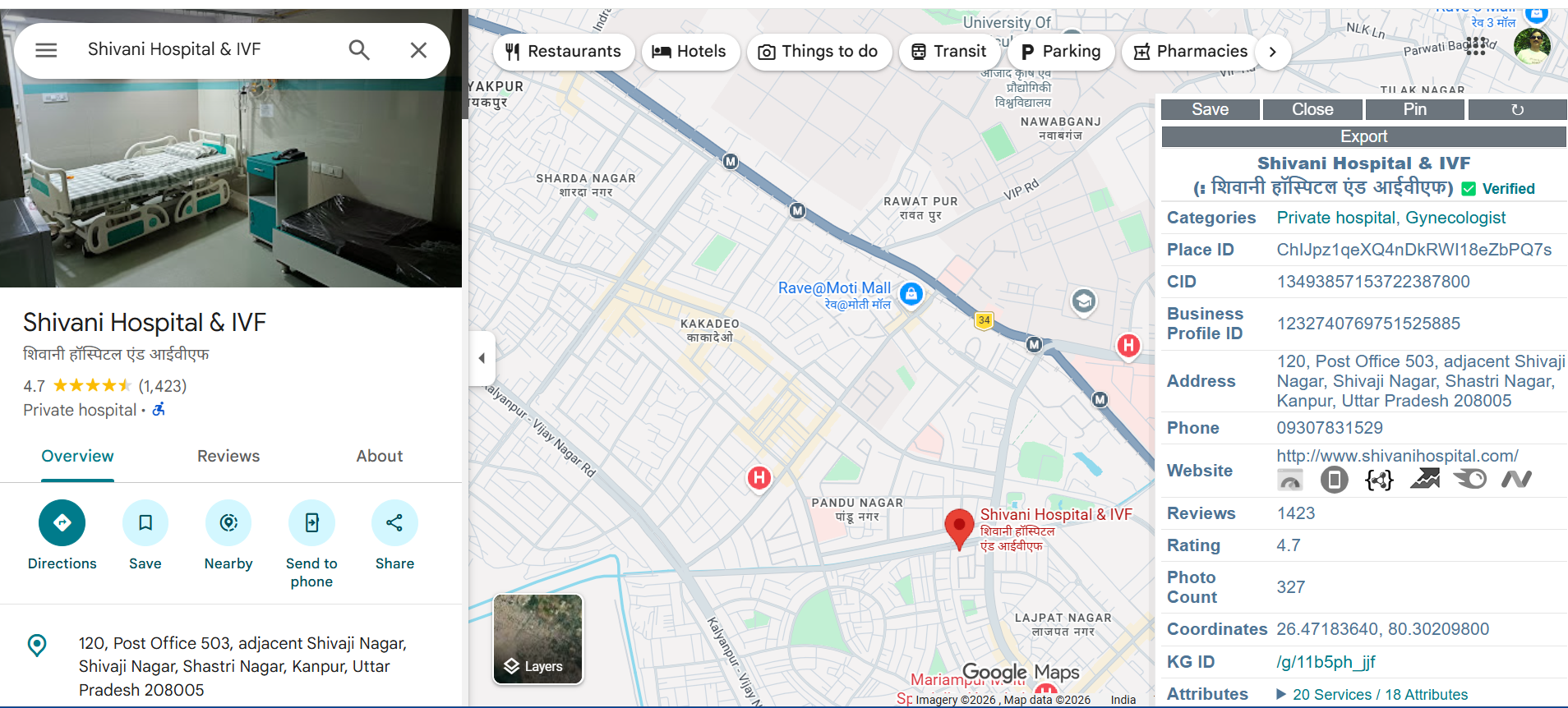Viewport: 1568px width, 708px height.
Task: Click the Private hospital category link in the info panel
Action: (1336, 218)
